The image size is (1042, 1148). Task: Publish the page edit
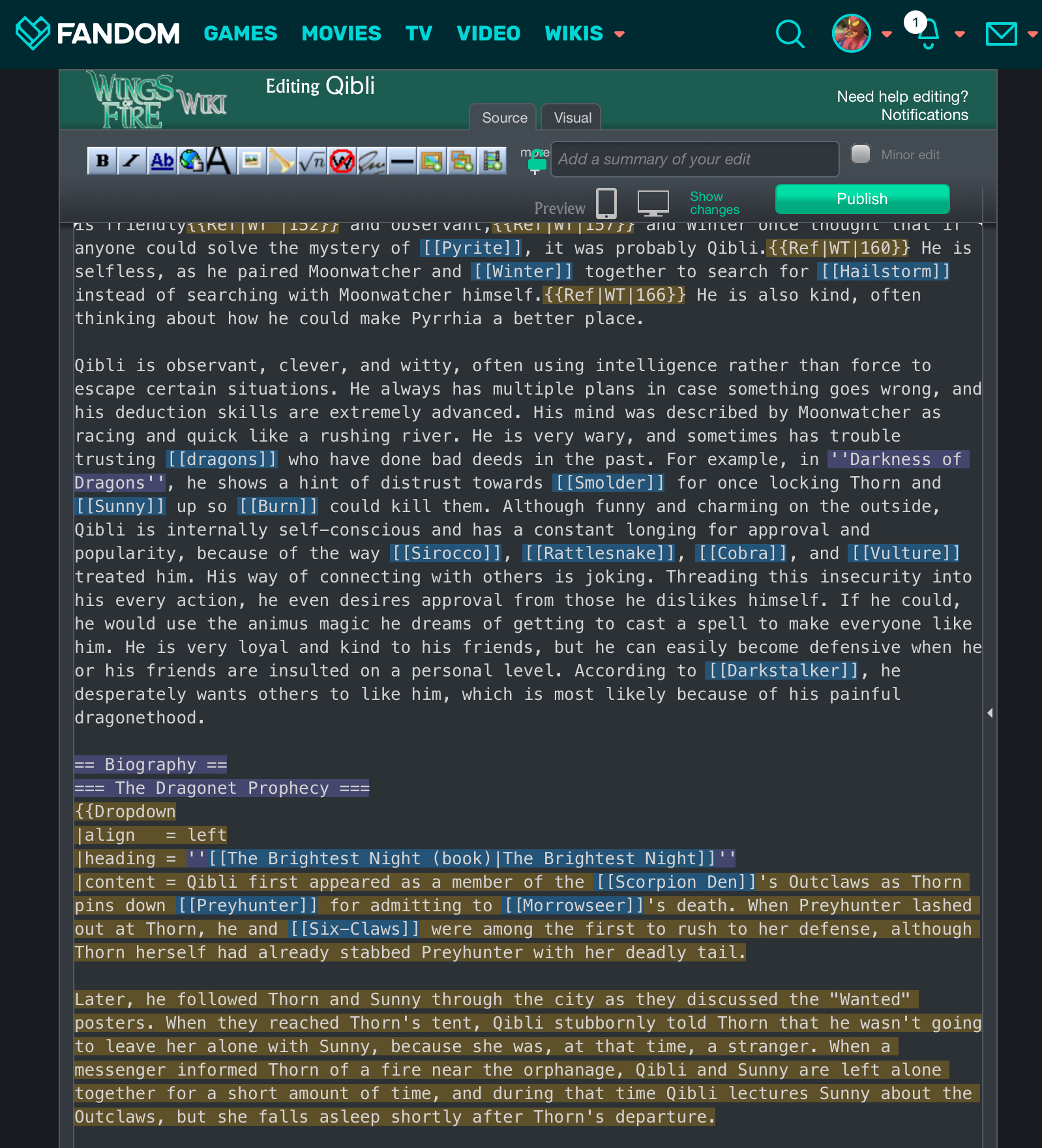[861, 199]
